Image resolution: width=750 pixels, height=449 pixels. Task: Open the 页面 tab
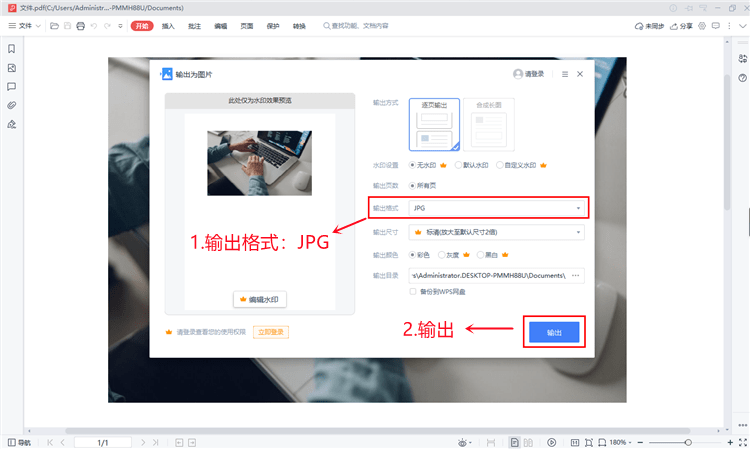coord(247,26)
